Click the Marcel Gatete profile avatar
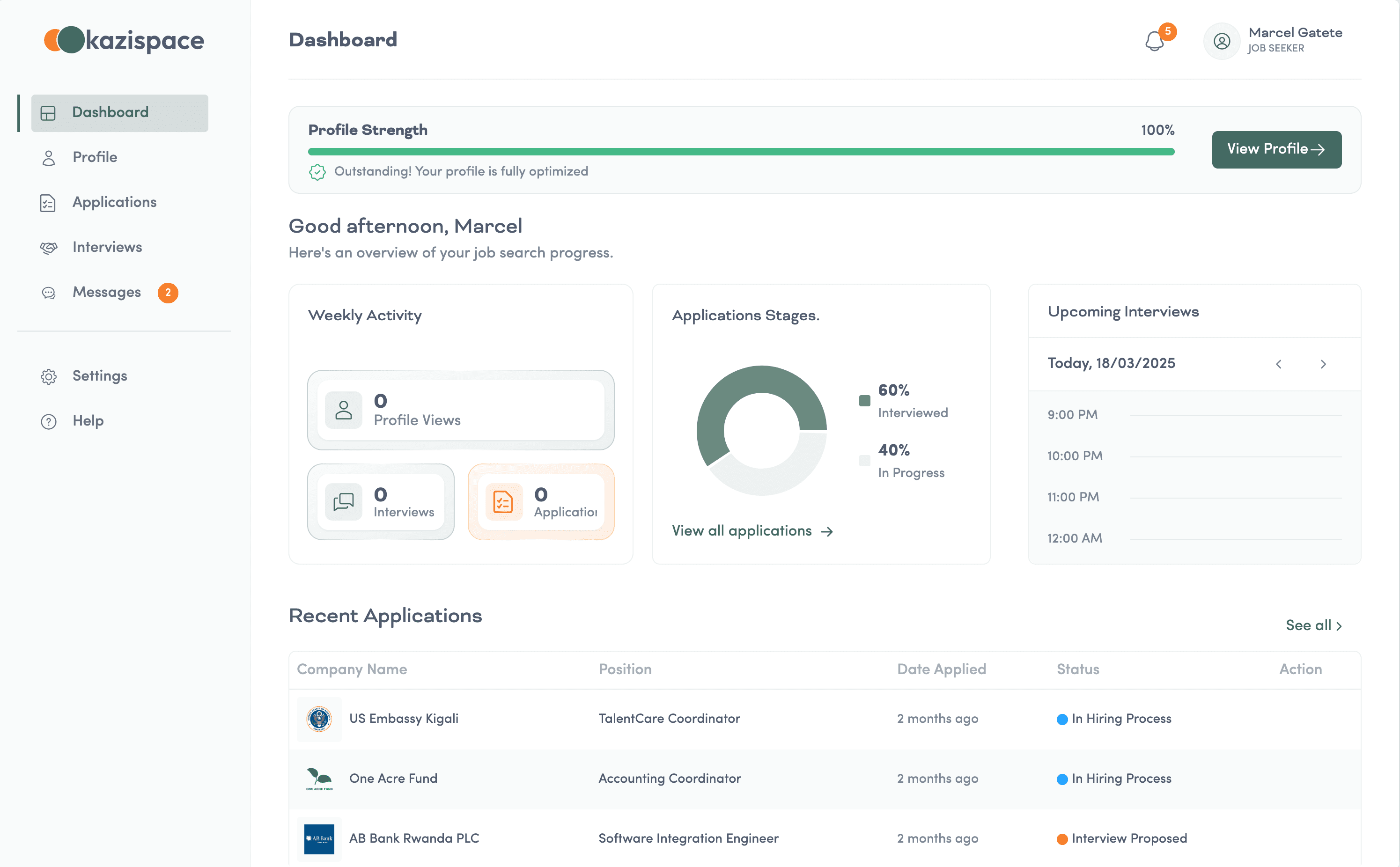The width and height of the screenshot is (1400, 867). 1222,41
